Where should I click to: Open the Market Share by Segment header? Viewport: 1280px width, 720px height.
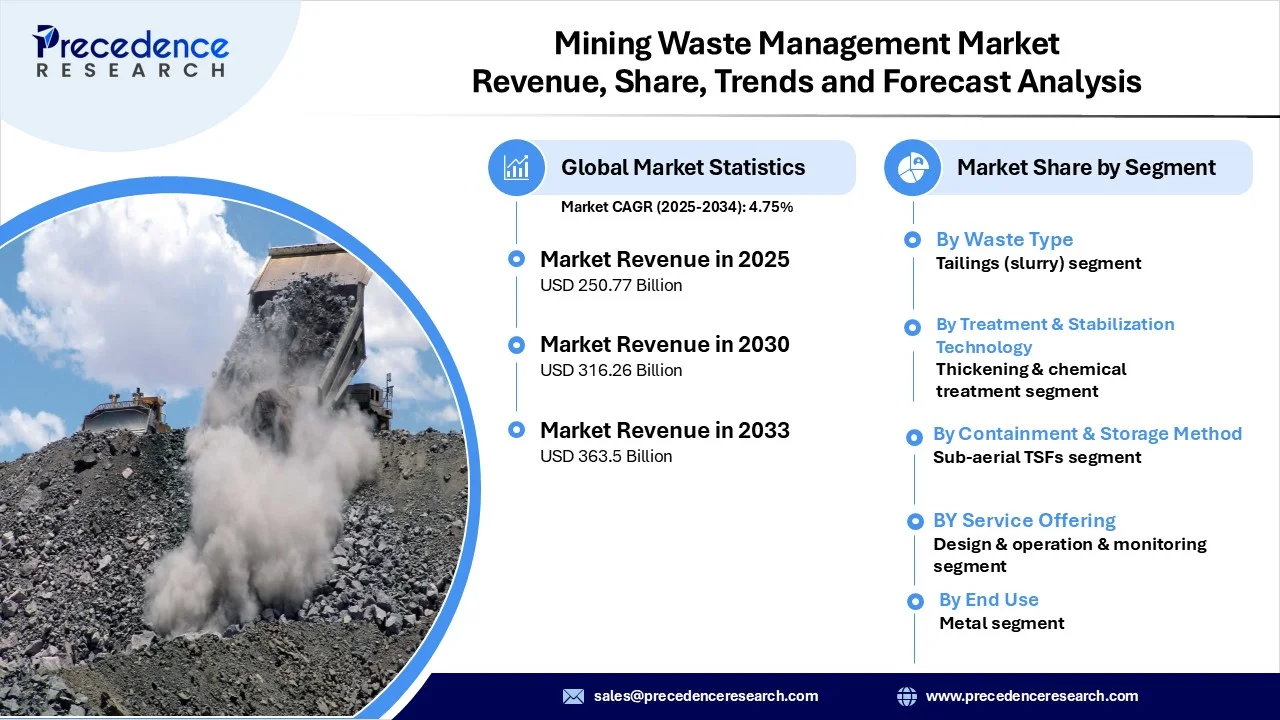click(1086, 167)
